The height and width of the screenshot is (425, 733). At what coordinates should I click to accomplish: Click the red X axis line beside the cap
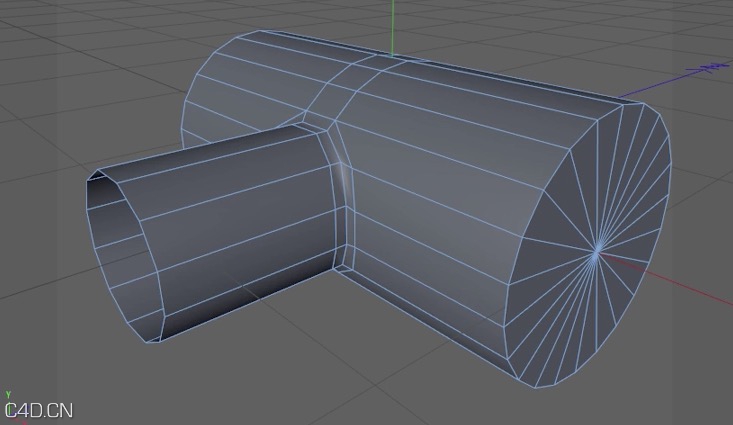pyautogui.click(x=666, y=279)
